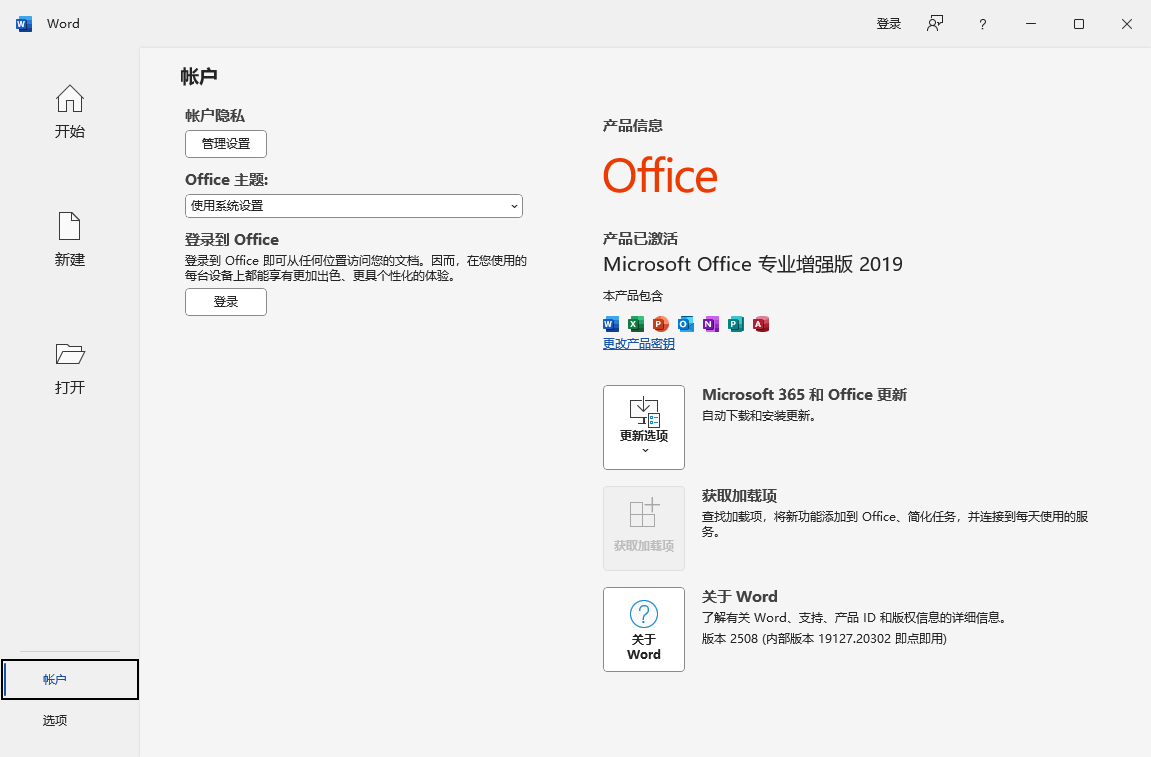Select the 帐户 tab in sidebar
Screen dimensions: 1151x757
pos(70,679)
